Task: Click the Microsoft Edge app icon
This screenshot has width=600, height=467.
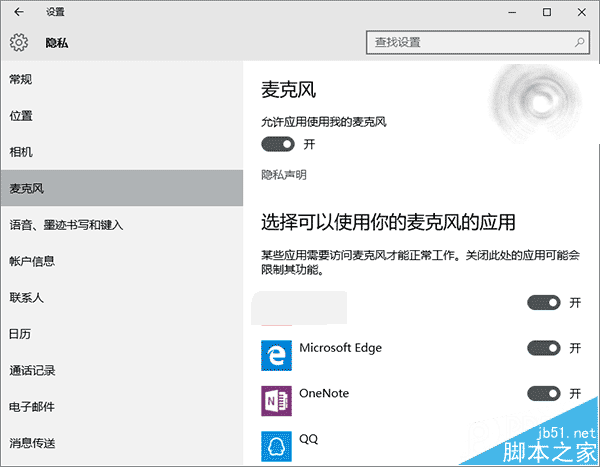Action: click(x=276, y=355)
